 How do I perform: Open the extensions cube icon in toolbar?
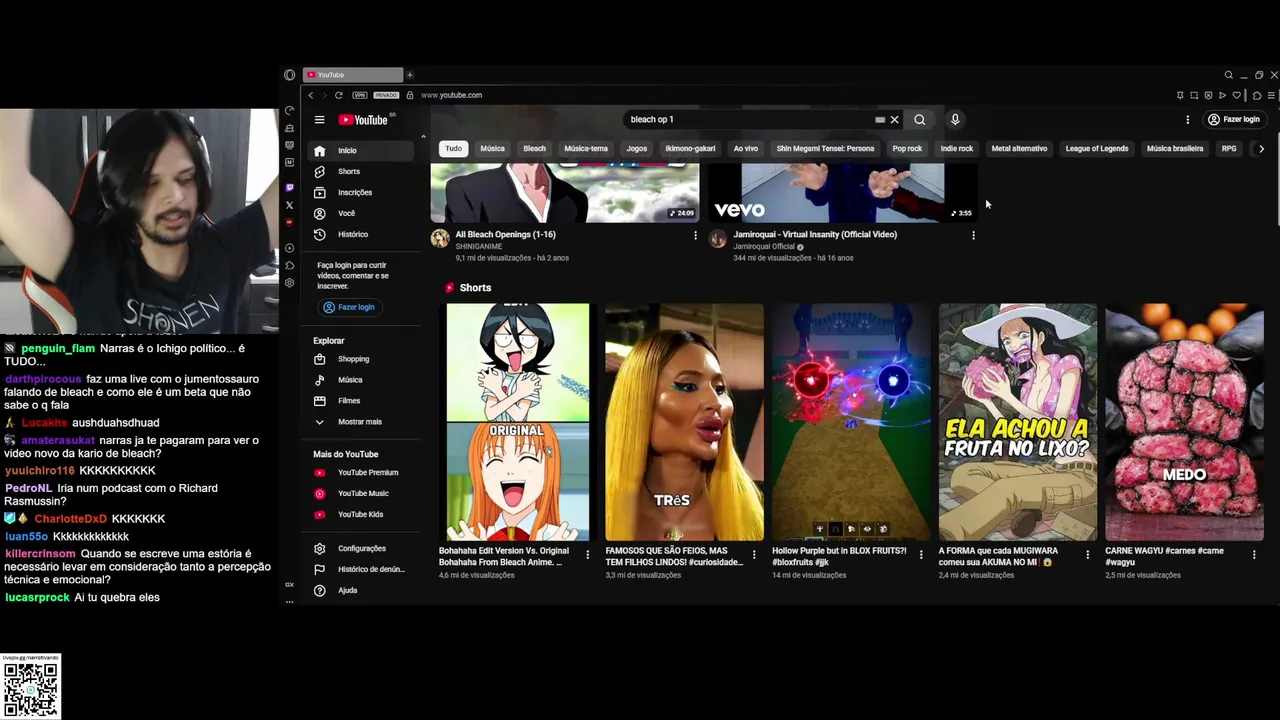pos(1257,95)
